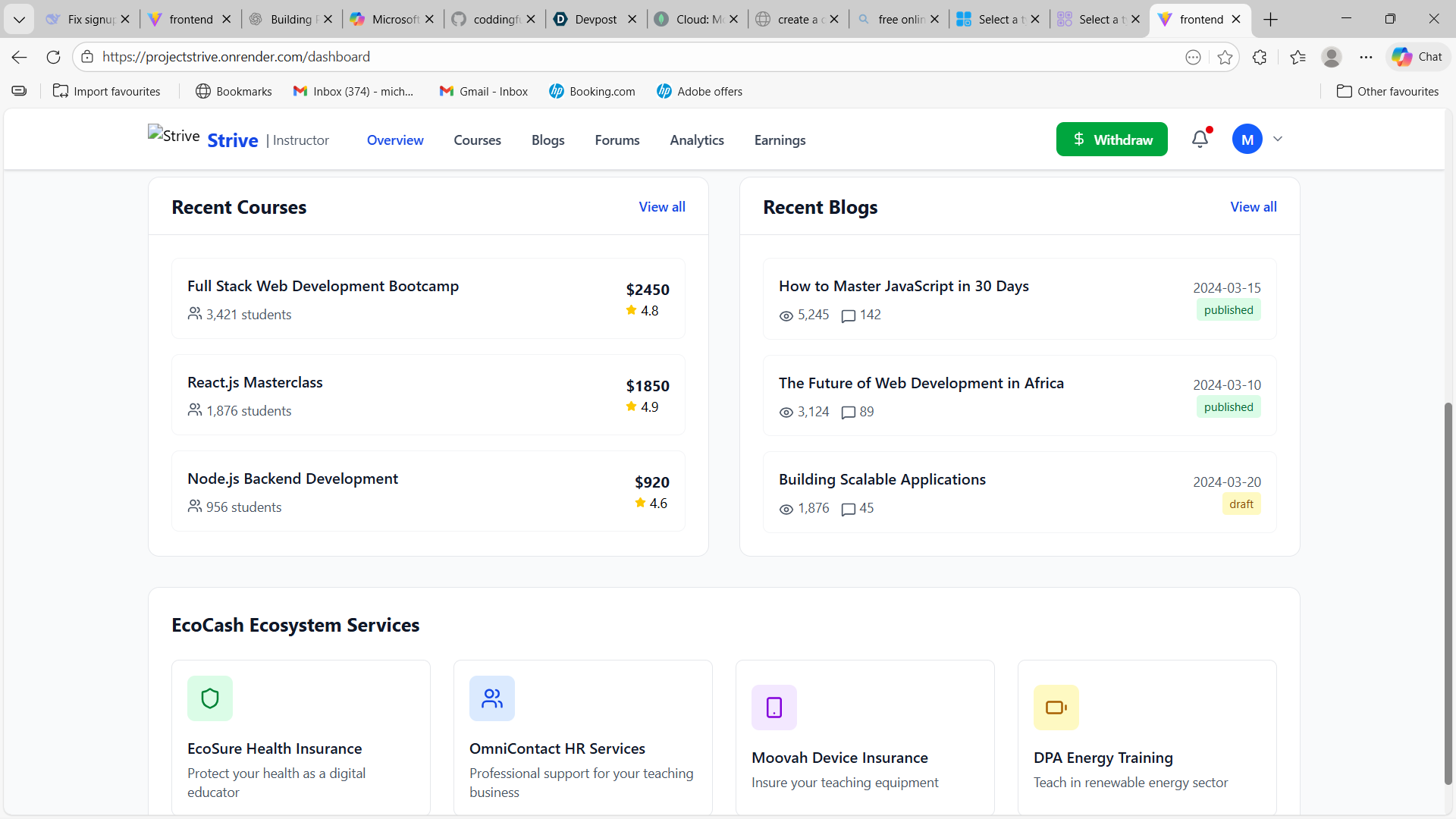
Task: Click the EcoSure Health Insurance shield icon
Action: point(210,698)
